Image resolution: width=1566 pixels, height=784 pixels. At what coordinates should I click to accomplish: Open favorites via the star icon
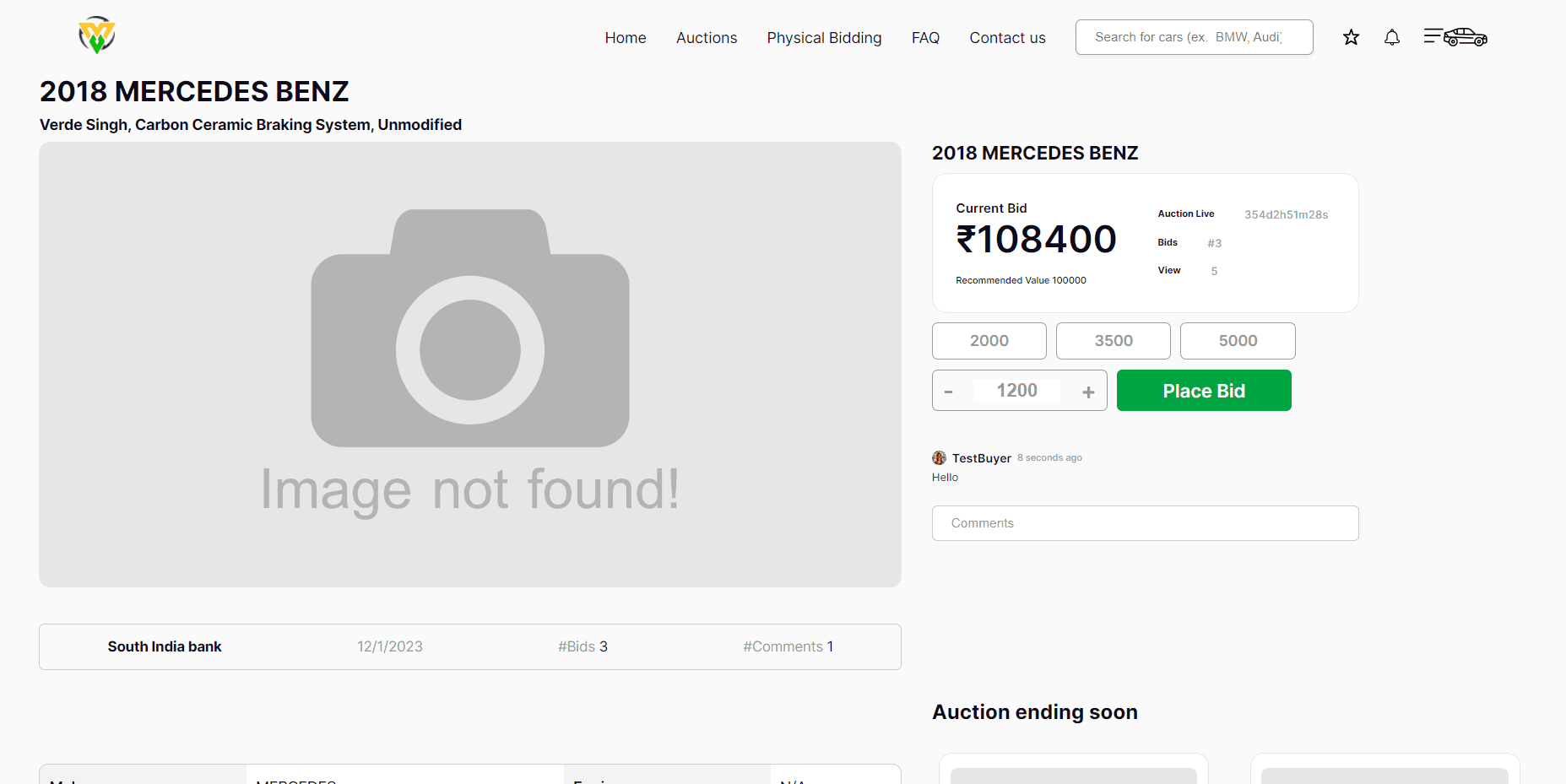tap(1351, 37)
